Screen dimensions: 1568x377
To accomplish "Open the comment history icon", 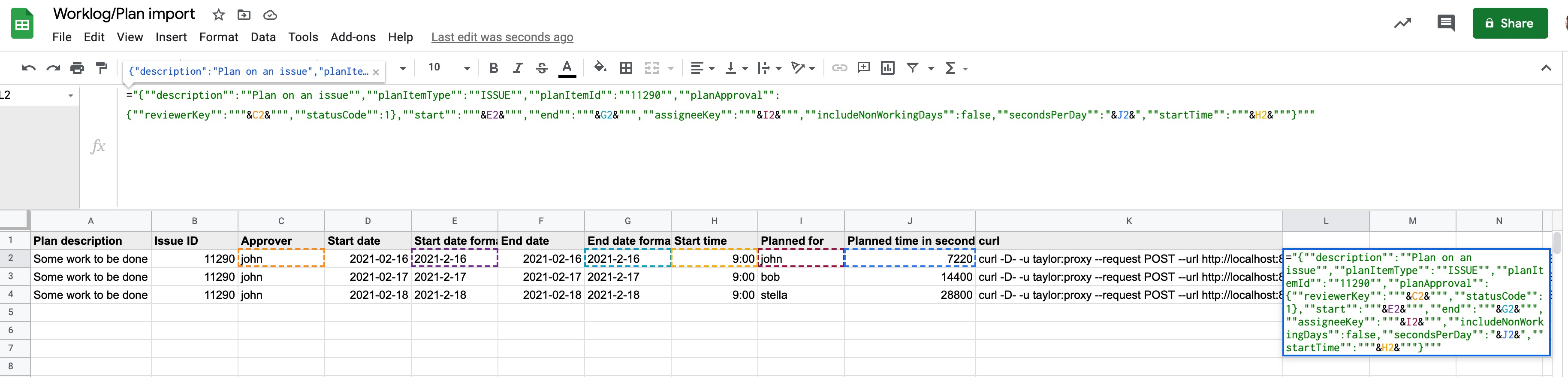I will pos(1446,23).
